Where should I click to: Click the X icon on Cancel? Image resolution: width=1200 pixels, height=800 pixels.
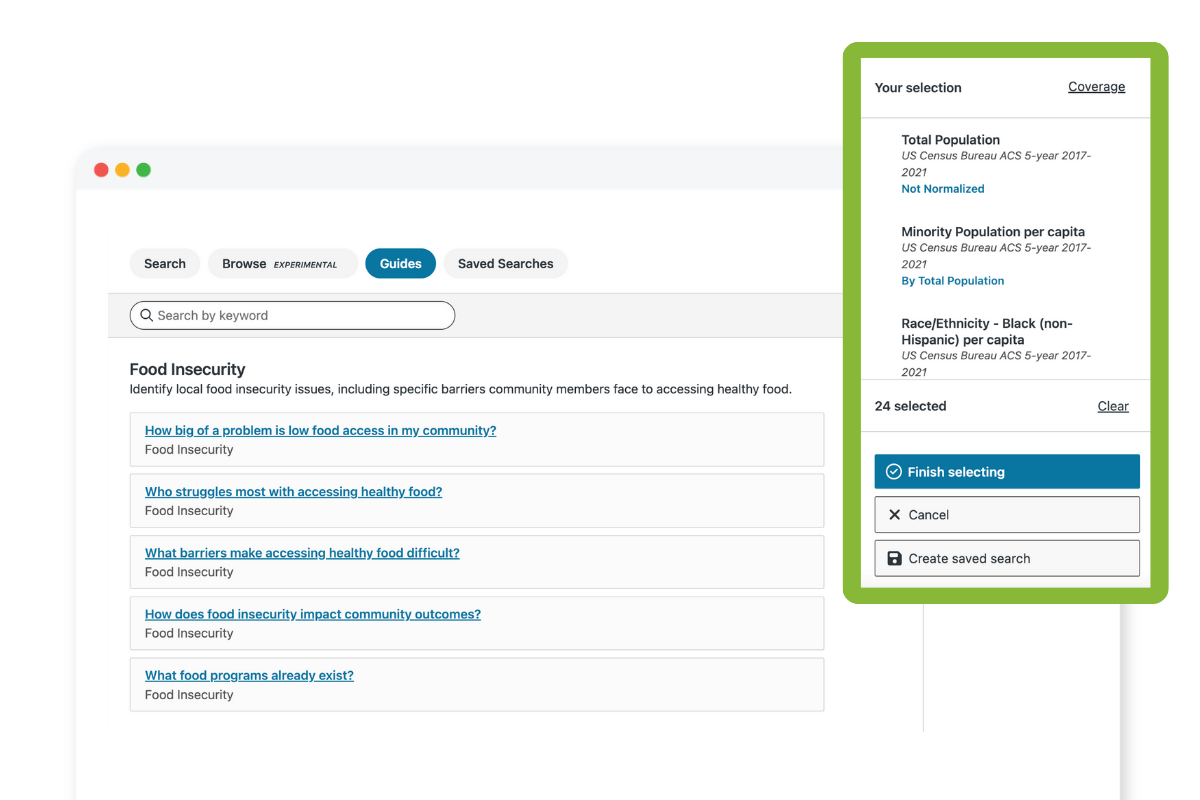tap(894, 515)
